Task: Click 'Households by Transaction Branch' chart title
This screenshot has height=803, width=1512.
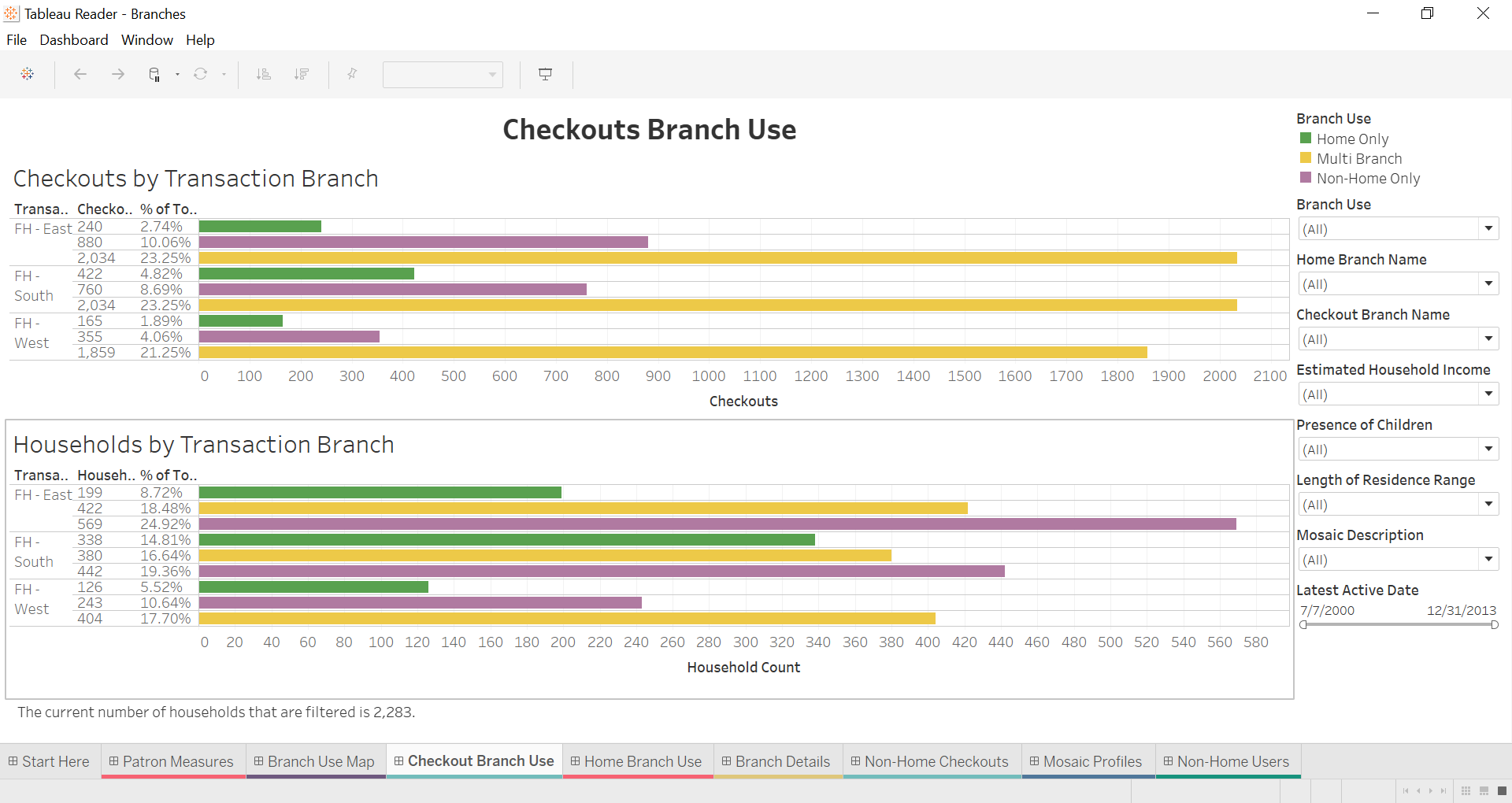Action: click(204, 445)
